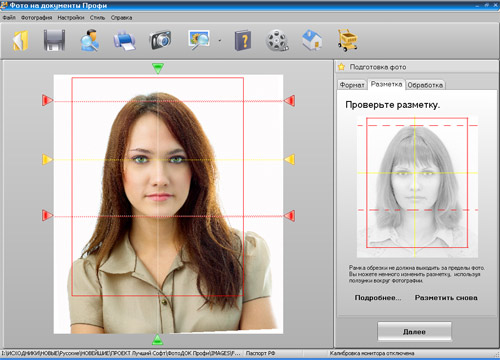Viewport: 500px width, 360px height.
Task: Click the Подробнее... link
Action: pyautogui.click(x=378, y=298)
